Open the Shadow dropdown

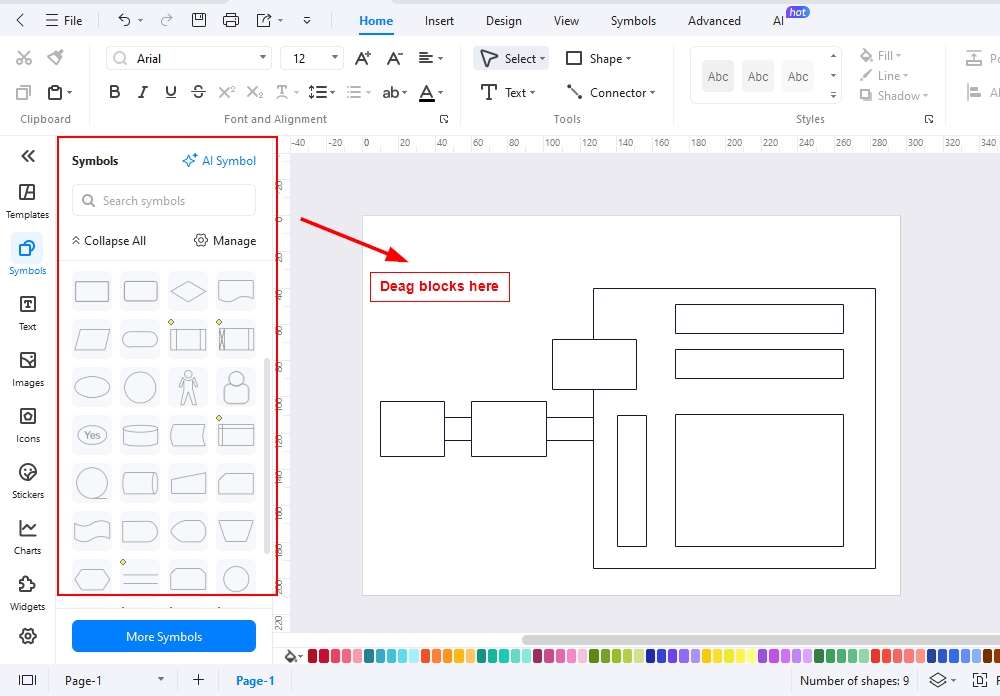pos(893,96)
